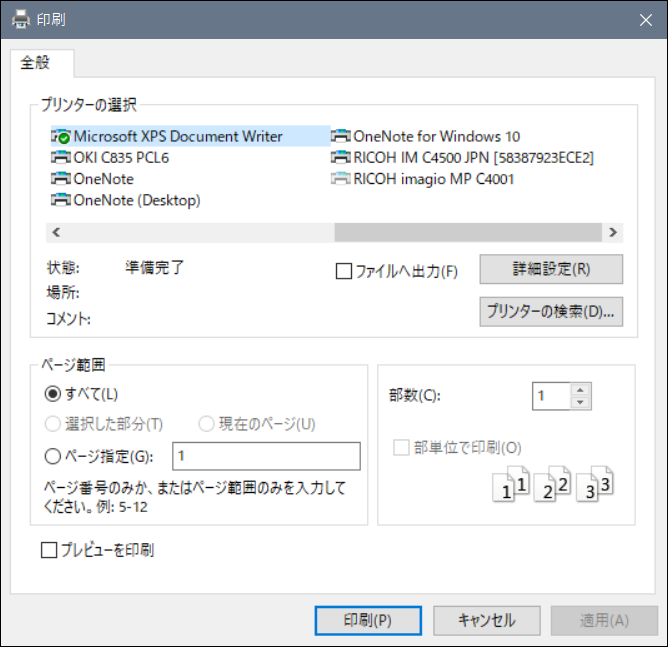The height and width of the screenshot is (647, 668).
Task: Click the Microsoft XPS Document Writer printer icon
Action: point(61,136)
